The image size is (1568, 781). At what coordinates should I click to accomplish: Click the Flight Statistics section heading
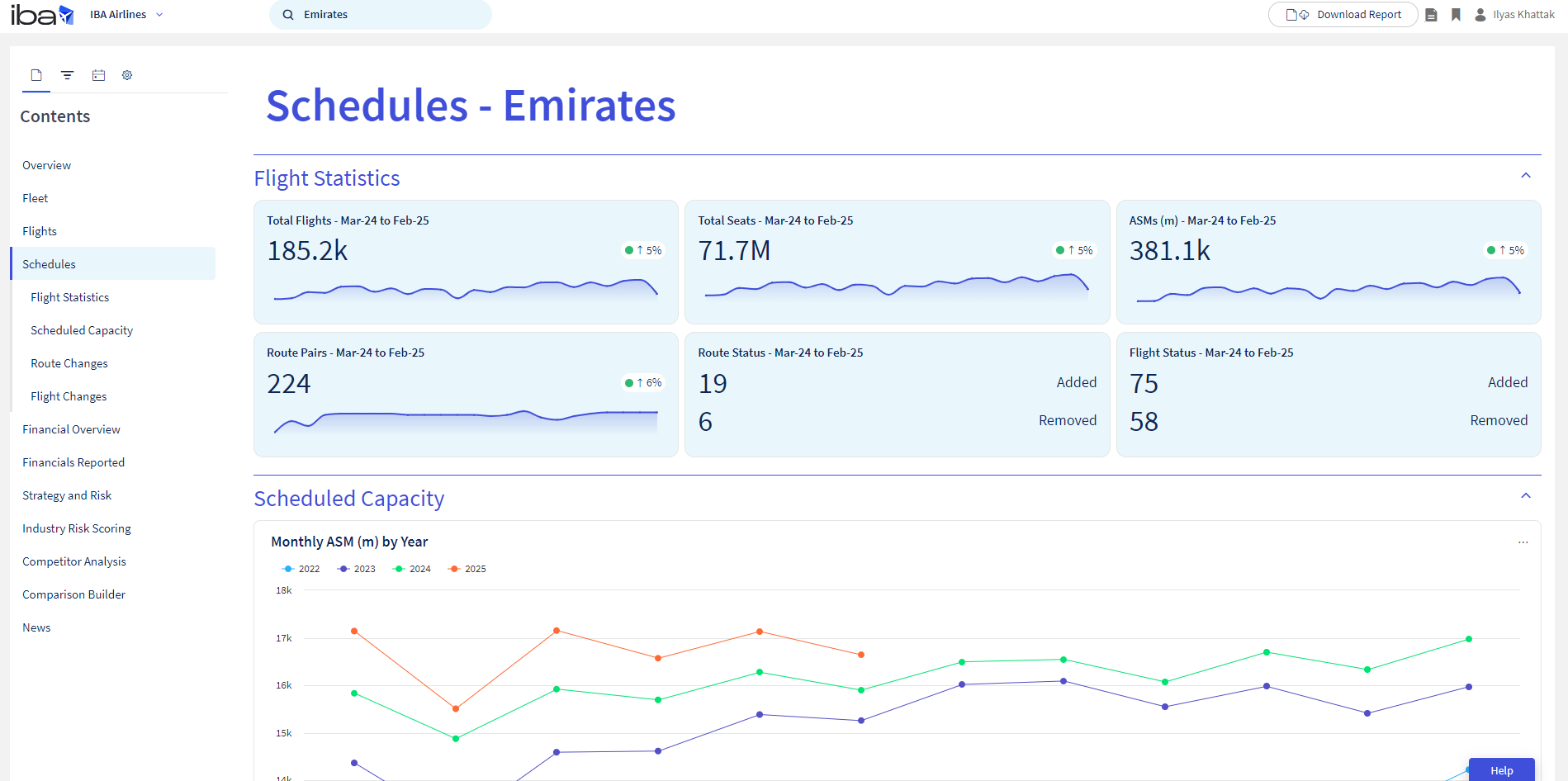(x=327, y=178)
